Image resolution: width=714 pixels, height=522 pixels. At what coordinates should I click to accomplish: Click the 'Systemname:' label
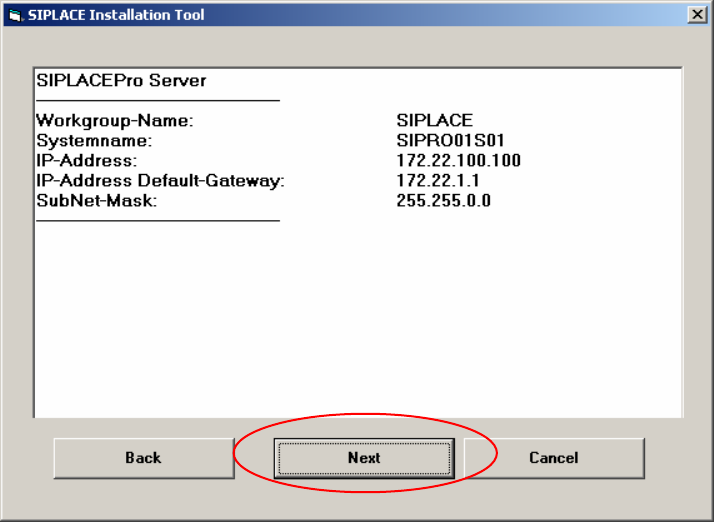(94, 141)
